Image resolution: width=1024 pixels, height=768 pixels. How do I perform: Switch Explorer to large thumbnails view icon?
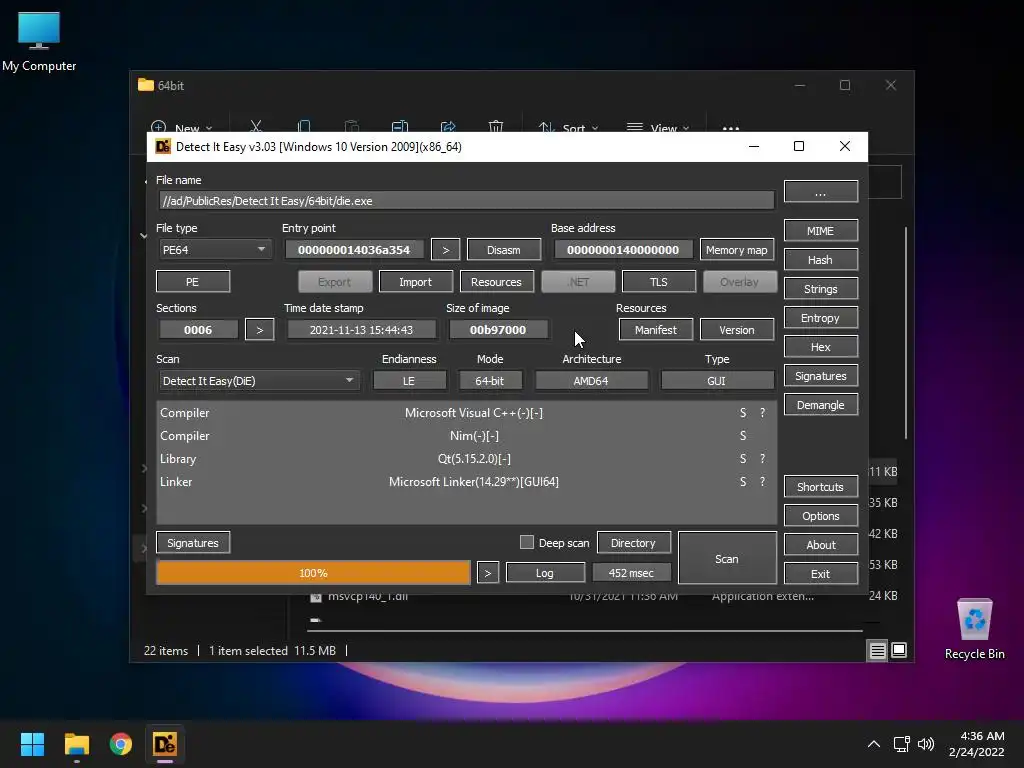pyautogui.click(x=899, y=650)
